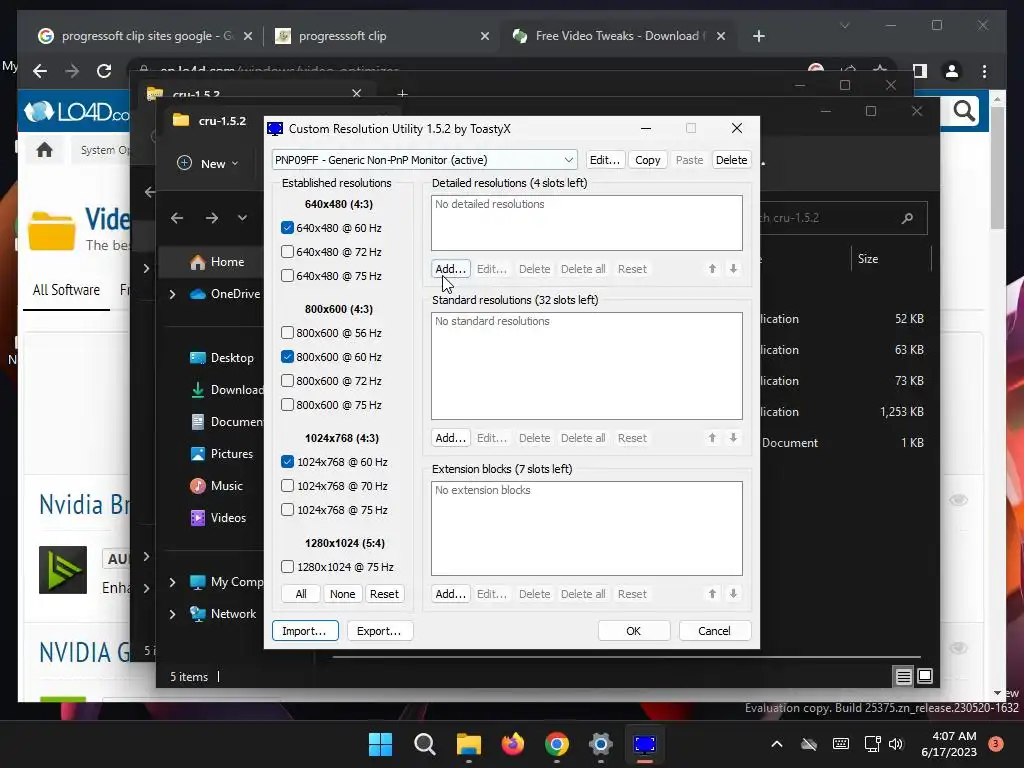
Task: Click the Delete button beside Paste
Action: coord(731,160)
